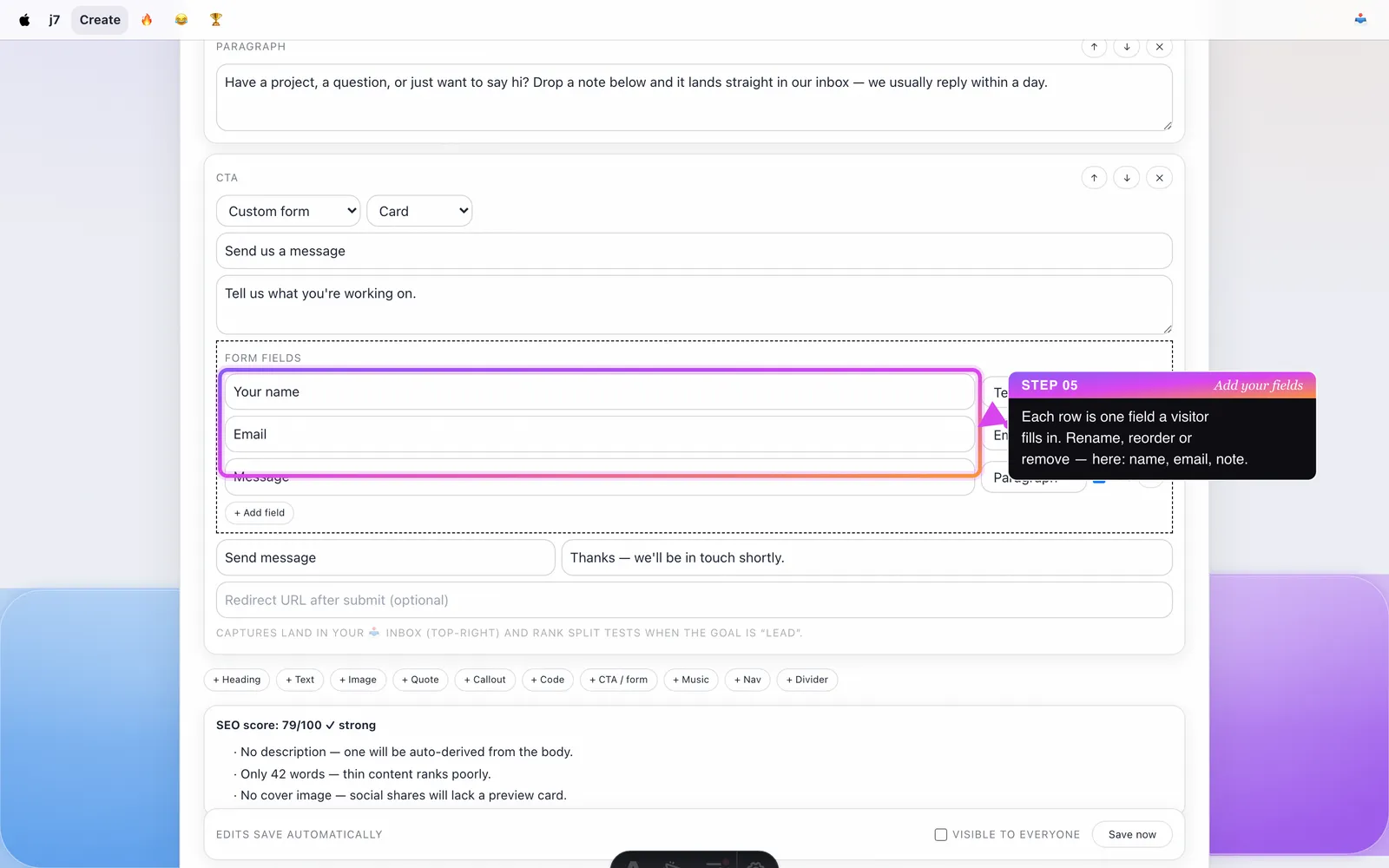This screenshot has height=868, width=1389.
Task: Add a Nav block
Action: pyautogui.click(x=747, y=680)
